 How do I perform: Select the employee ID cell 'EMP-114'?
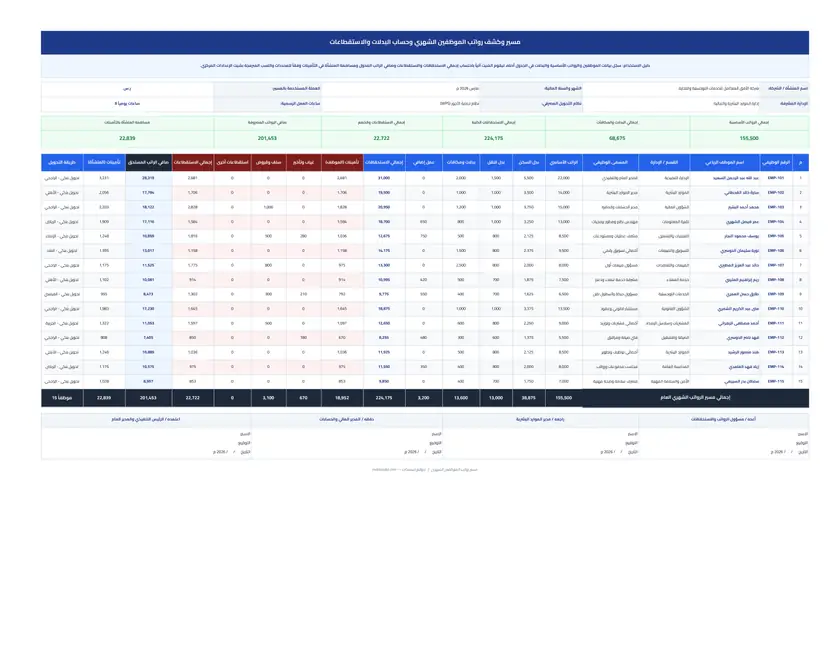click(776, 367)
